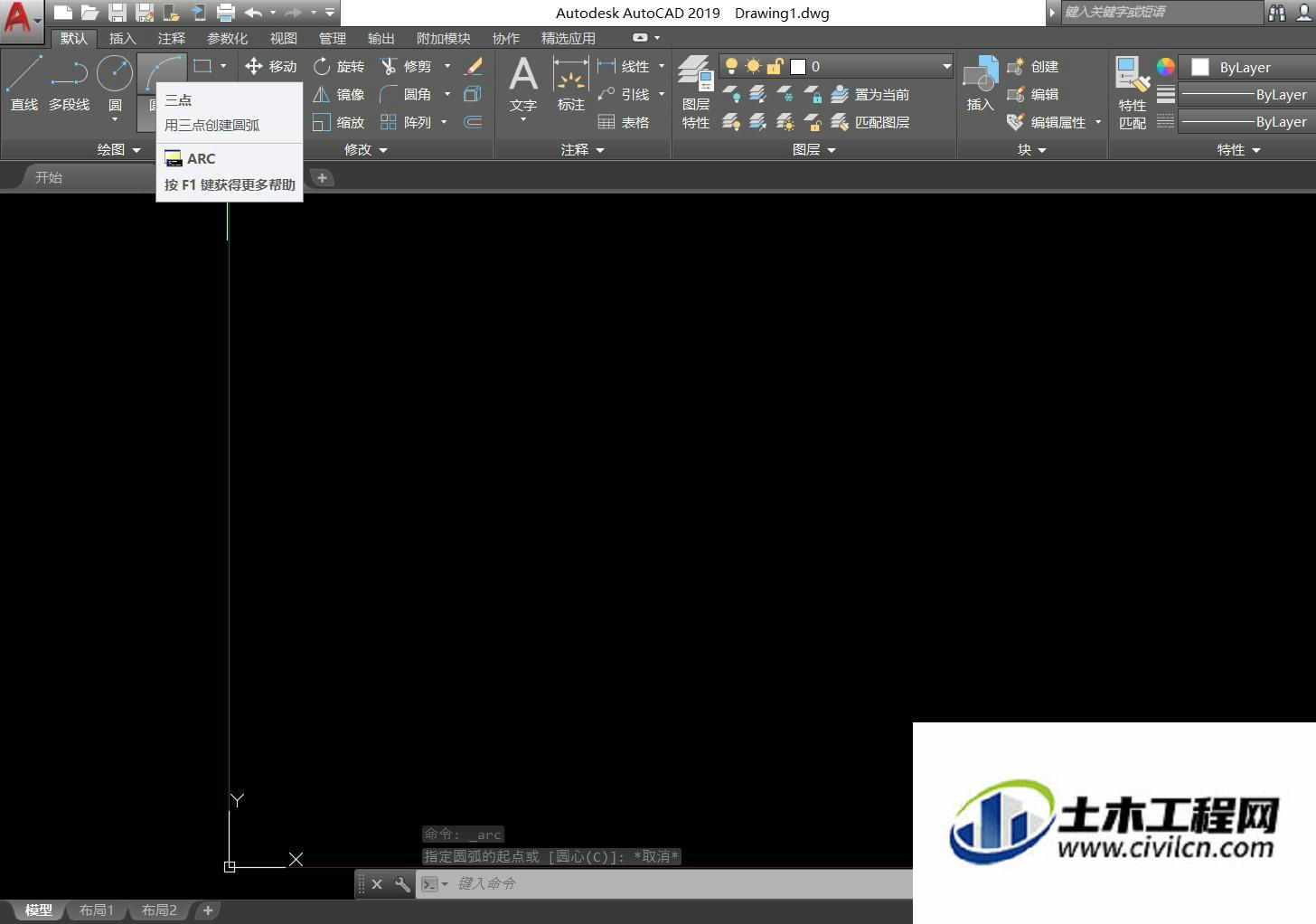The width and height of the screenshot is (1316, 924).
Task: Click Edit Attributes (编辑属性) button
Action: (x=1048, y=122)
